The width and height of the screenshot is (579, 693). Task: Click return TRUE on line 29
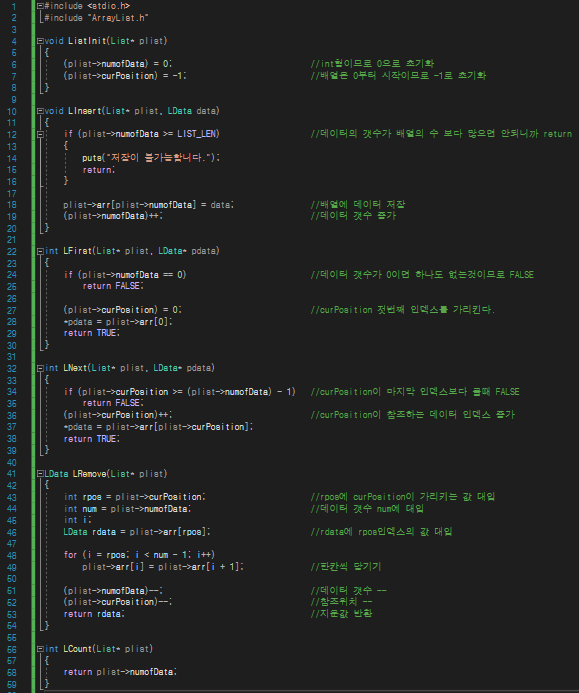91,333
